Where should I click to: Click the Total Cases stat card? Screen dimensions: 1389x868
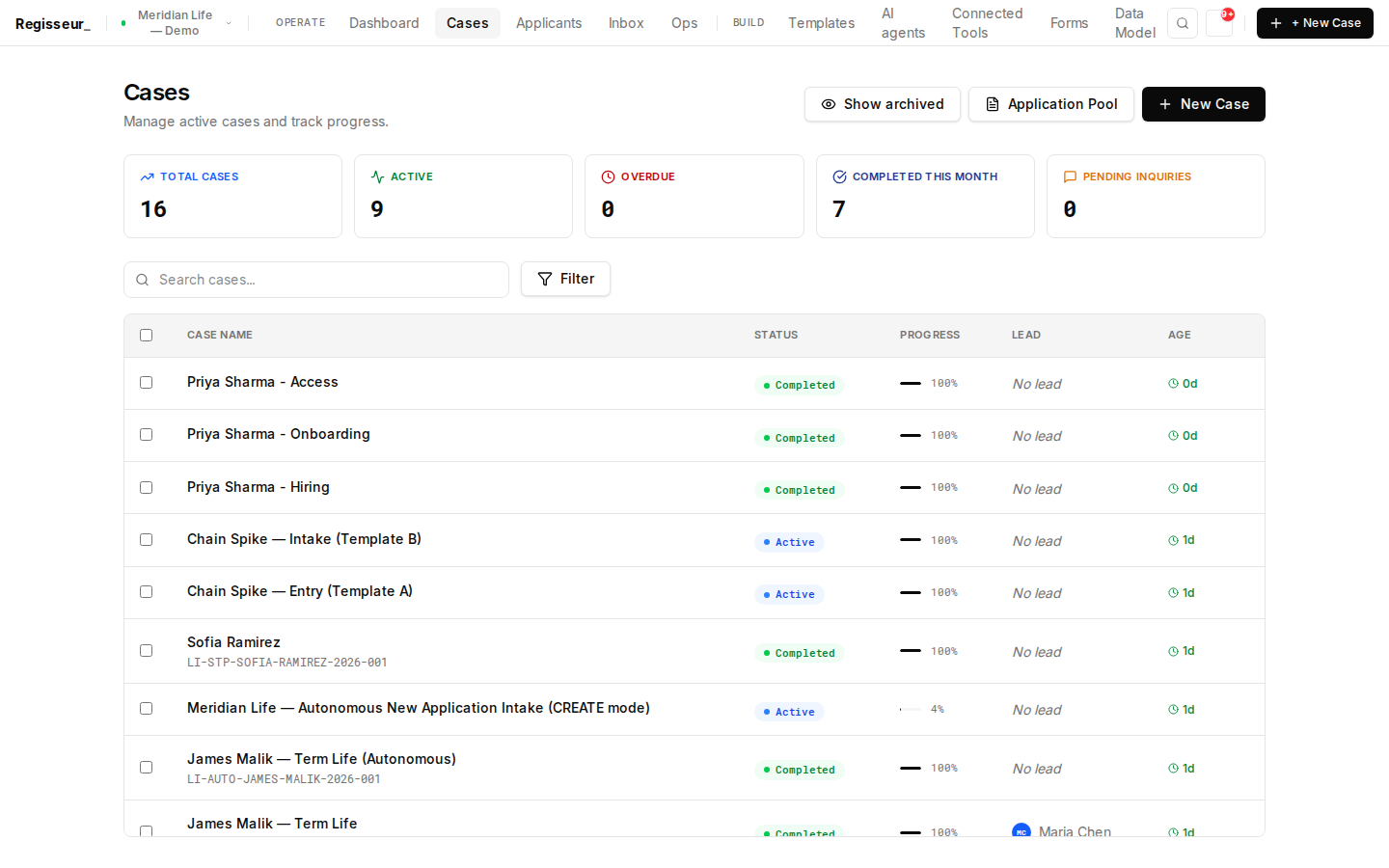[x=232, y=196]
